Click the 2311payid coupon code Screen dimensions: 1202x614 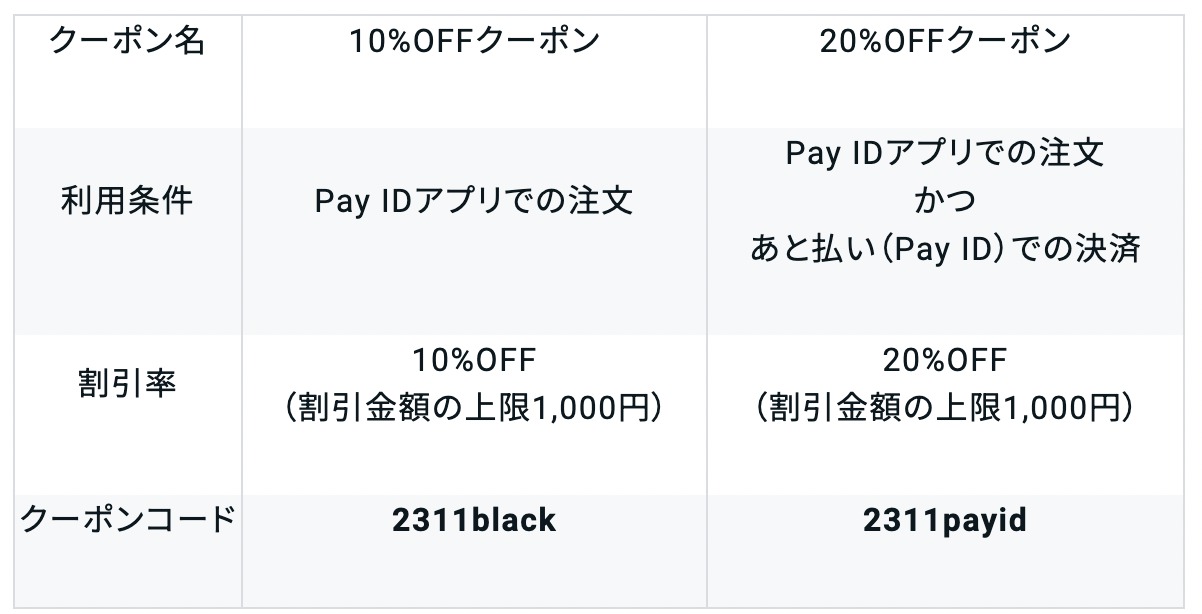945,521
